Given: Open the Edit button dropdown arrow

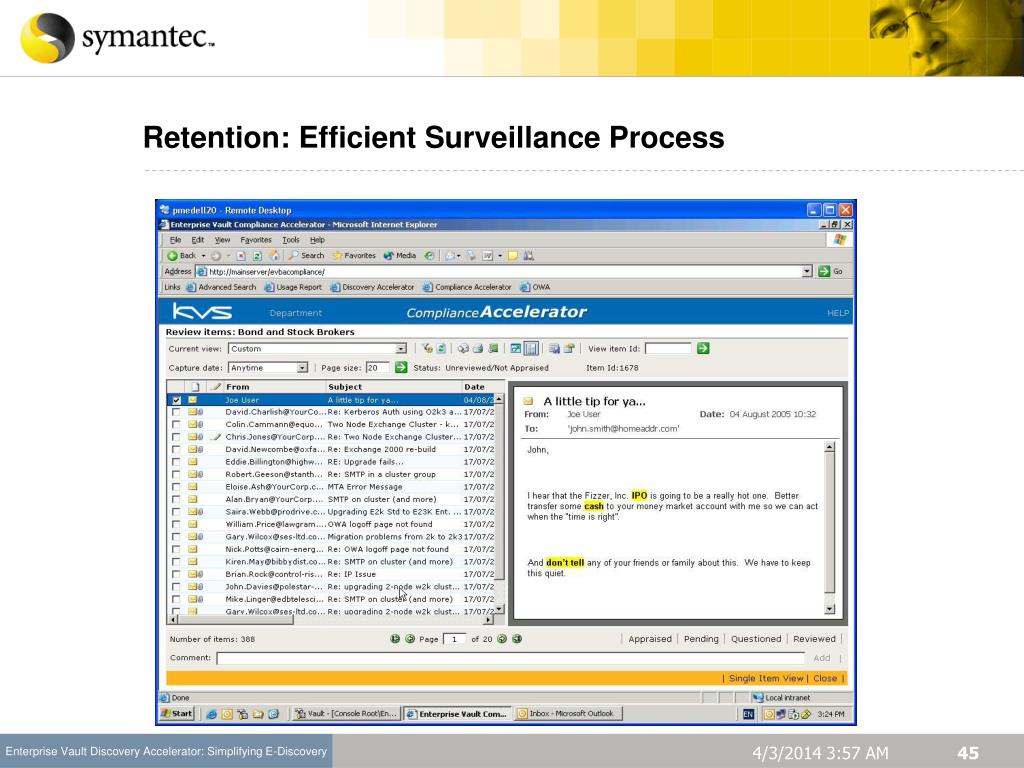Looking at the screenshot, I should pos(500,256).
